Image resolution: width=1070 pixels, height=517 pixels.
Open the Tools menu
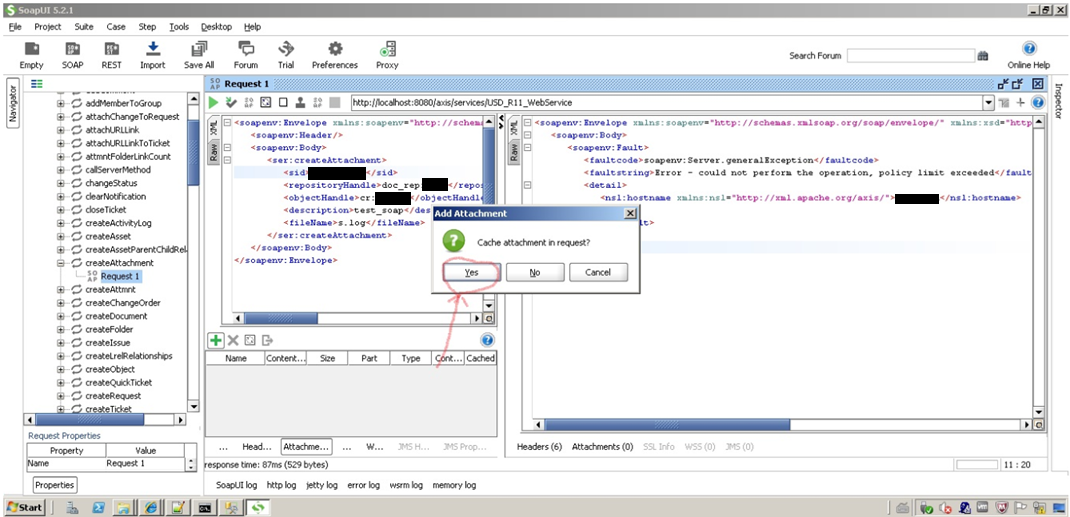179,27
